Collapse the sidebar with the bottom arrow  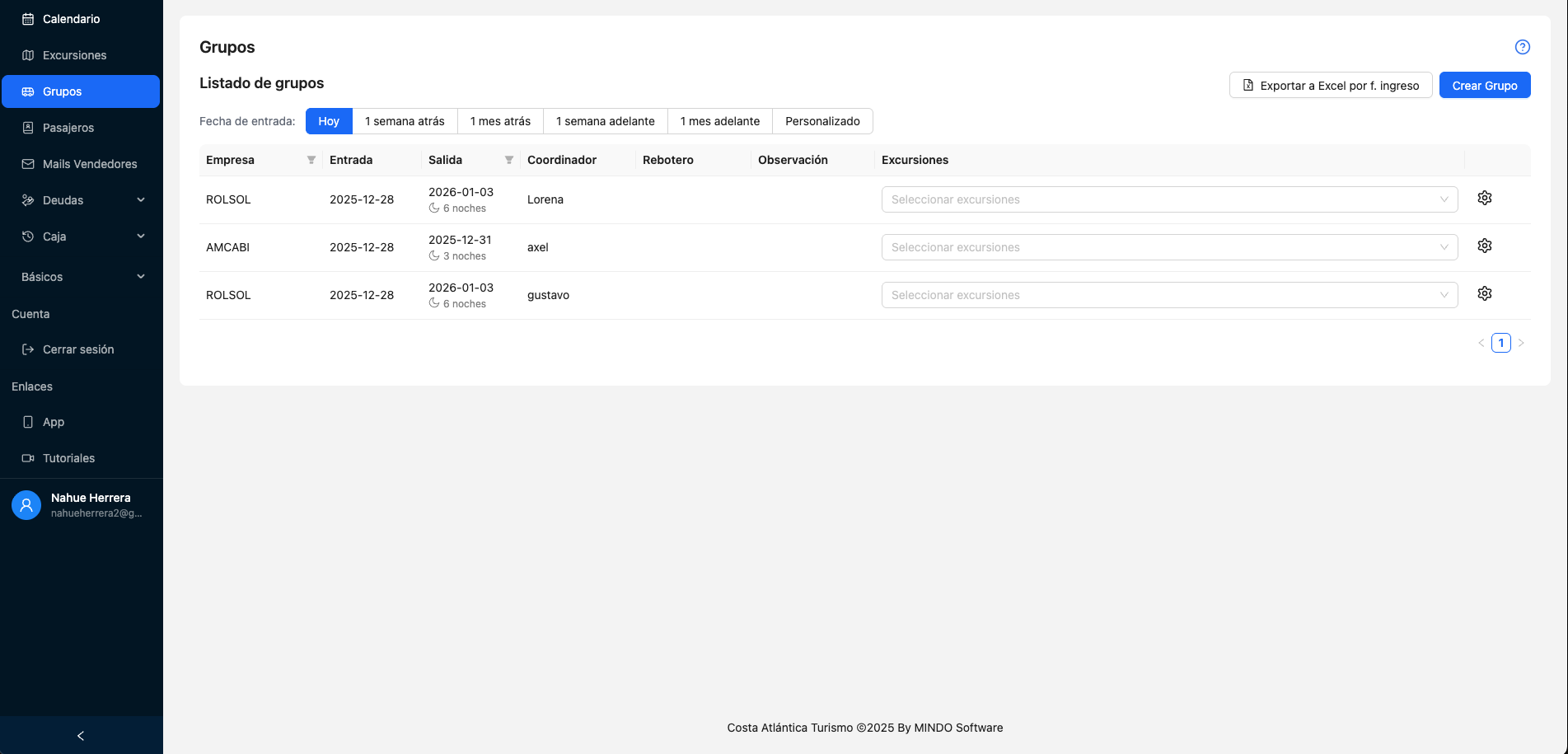pos(81,735)
